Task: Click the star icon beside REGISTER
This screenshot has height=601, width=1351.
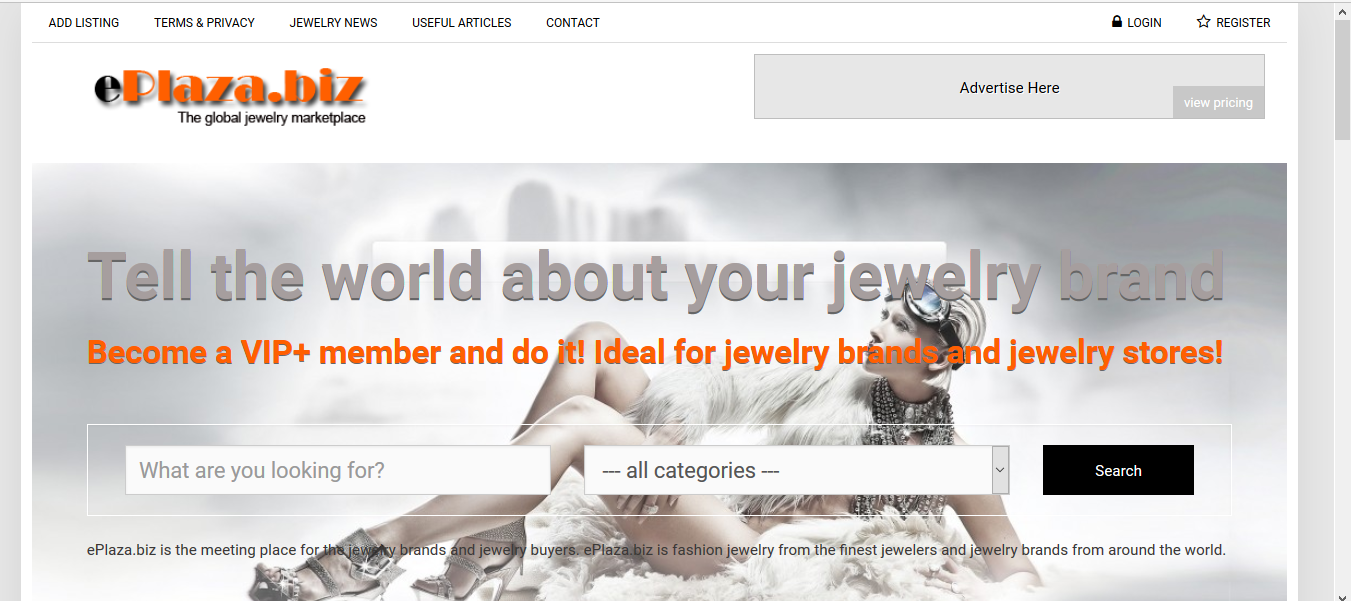Action: 1204,21
